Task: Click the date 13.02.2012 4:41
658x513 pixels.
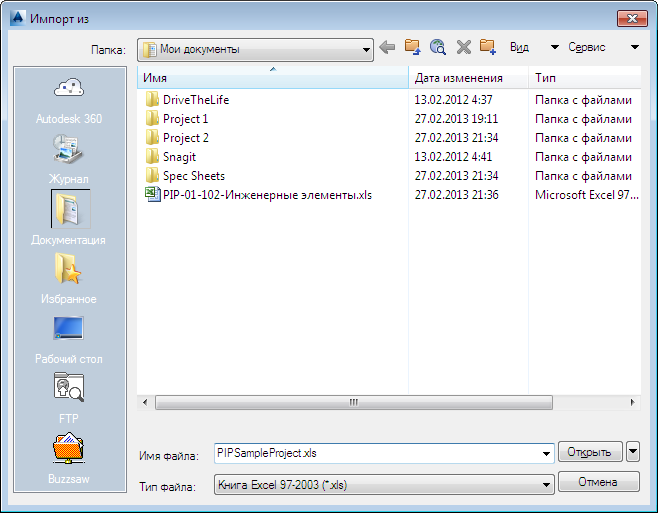Action: pyautogui.click(x=453, y=157)
